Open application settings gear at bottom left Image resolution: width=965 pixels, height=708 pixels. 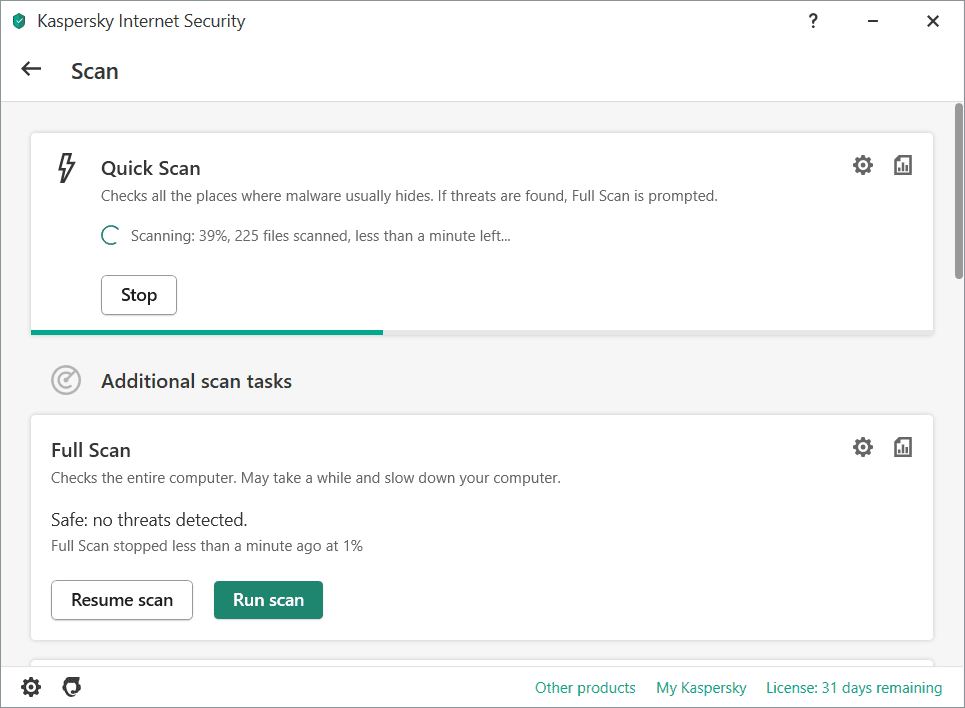pyautogui.click(x=31, y=687)
